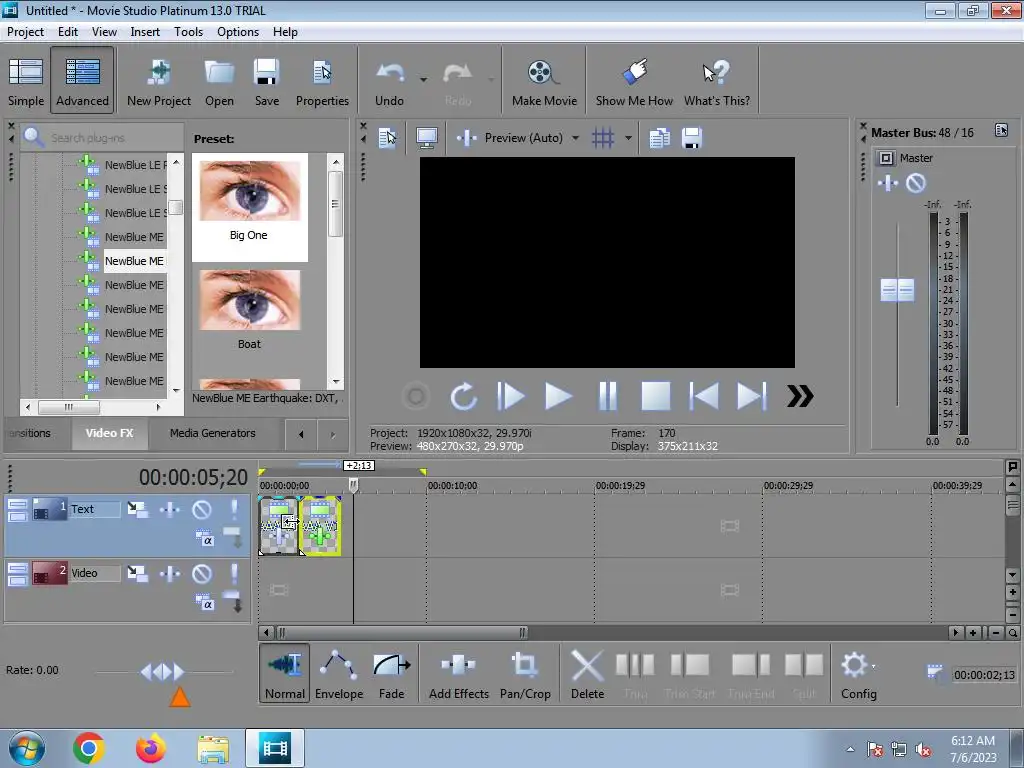The image size is (1024, 768).
Task: Open project Properties
Action: [x=322, y=81]
